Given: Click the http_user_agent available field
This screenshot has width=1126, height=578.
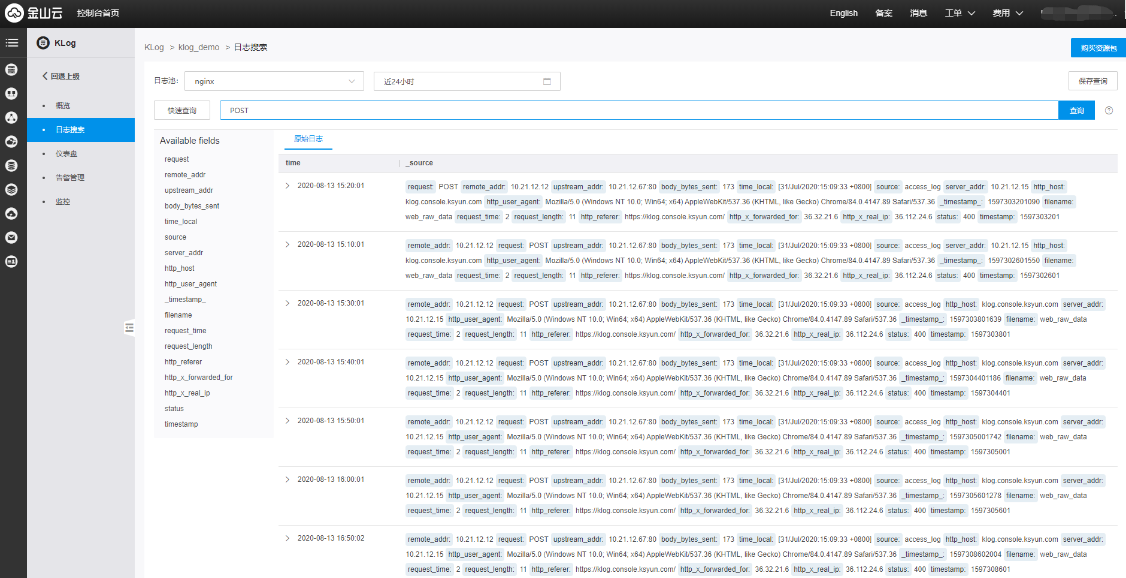Looking at the screenshot, I should 190,284.
